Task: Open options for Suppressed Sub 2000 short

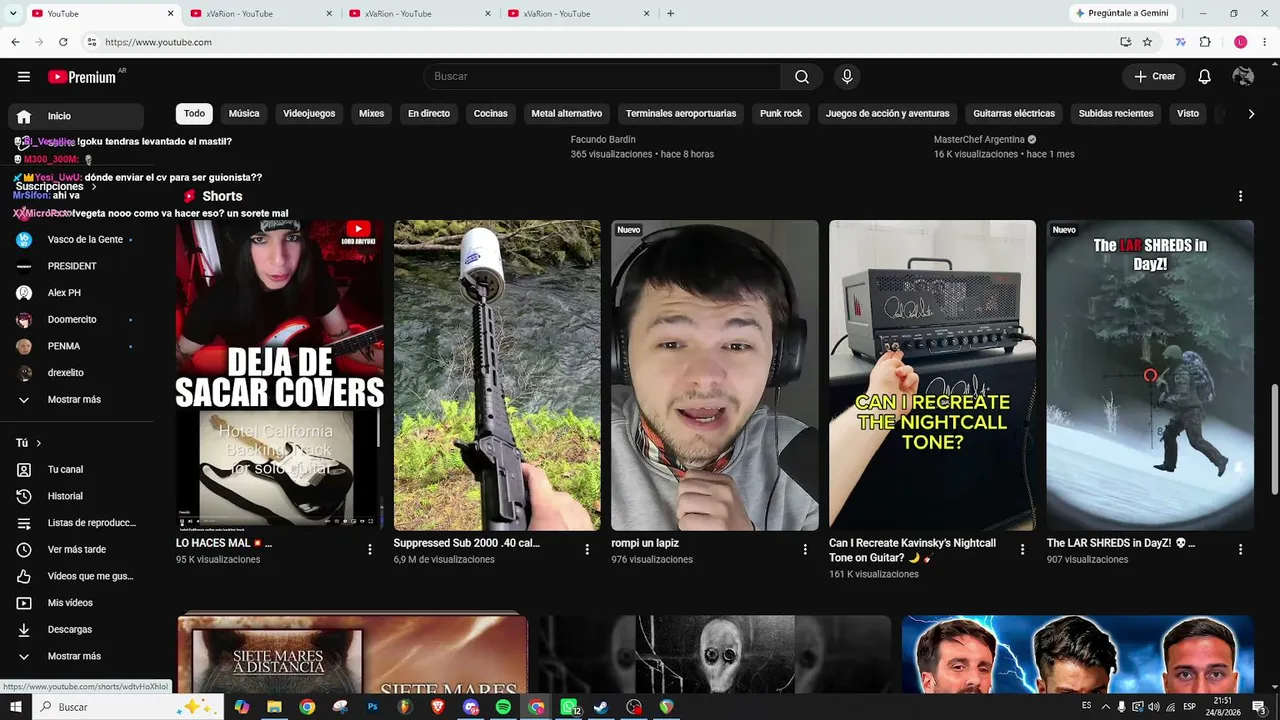Action: click(587, 549)
